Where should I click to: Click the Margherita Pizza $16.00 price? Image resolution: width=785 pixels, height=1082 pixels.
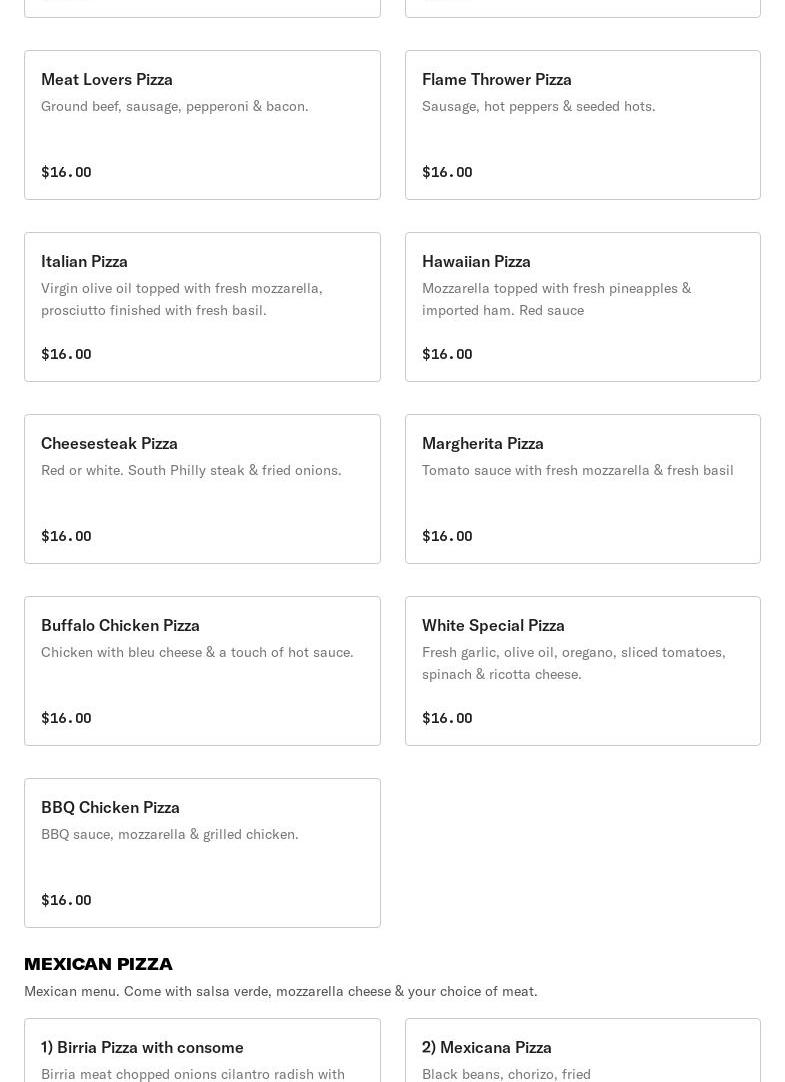[447, 536]
